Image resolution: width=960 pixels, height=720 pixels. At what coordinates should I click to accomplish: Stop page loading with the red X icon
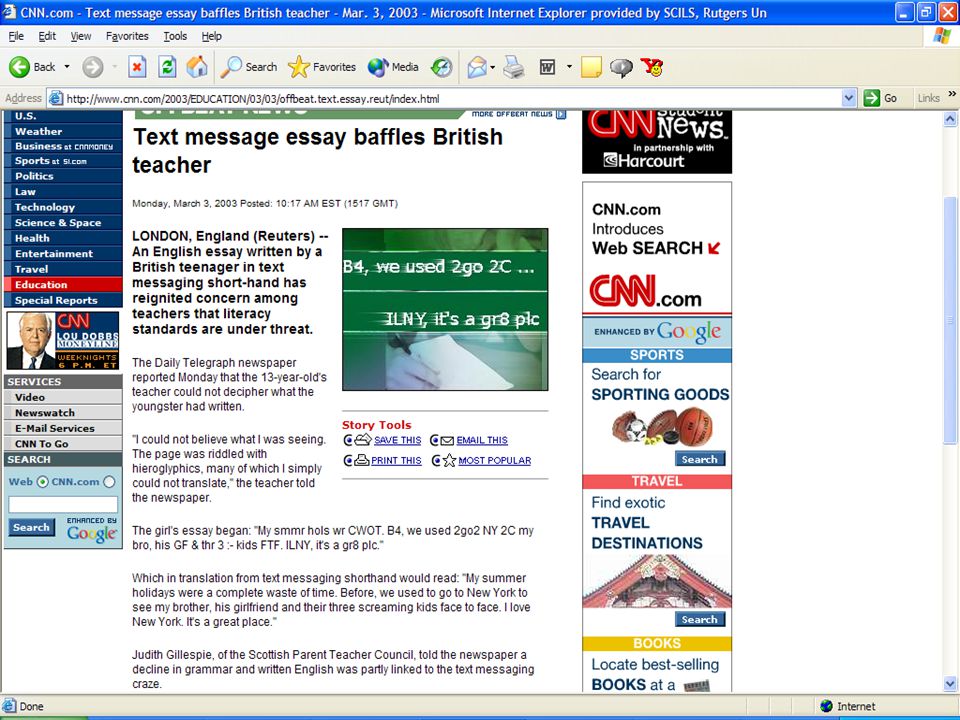coord(137,67)
